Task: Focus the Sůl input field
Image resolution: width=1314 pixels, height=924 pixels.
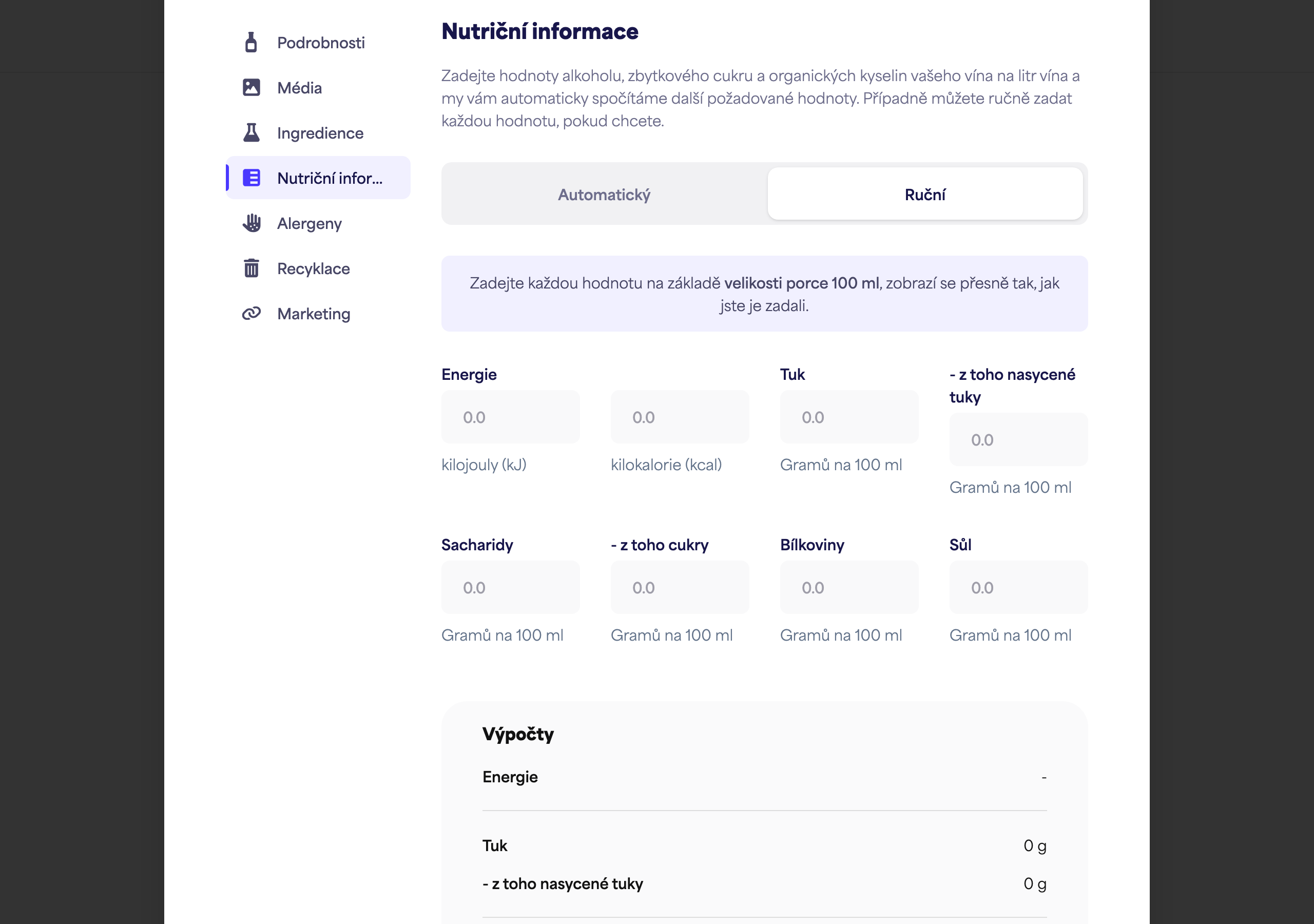Action: click(x=1019, y=587)
